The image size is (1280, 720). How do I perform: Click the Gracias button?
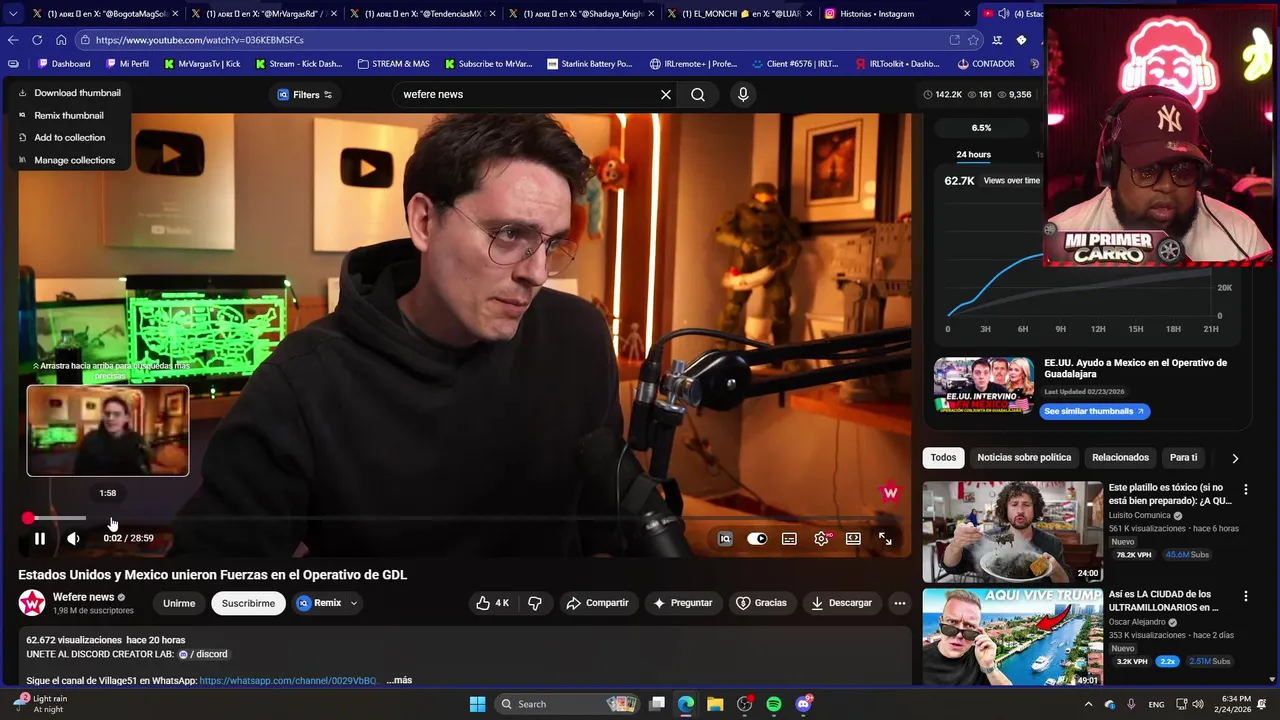coord(761,603)
